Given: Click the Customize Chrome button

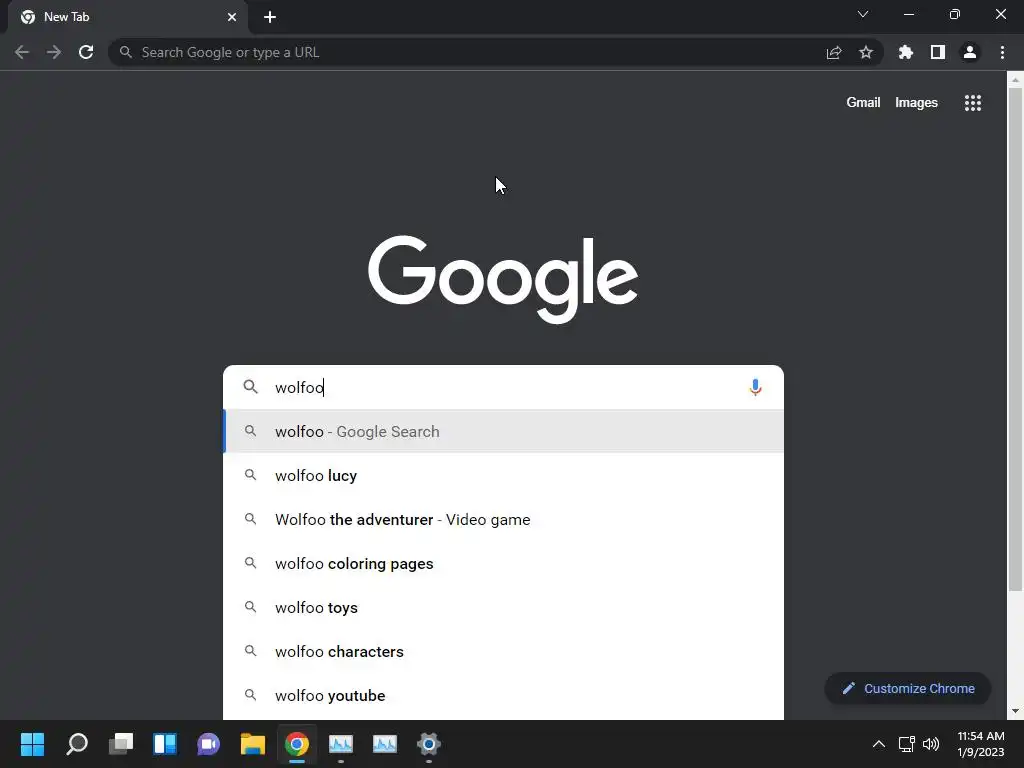Looking at the screenshot, I should point(908,688).
